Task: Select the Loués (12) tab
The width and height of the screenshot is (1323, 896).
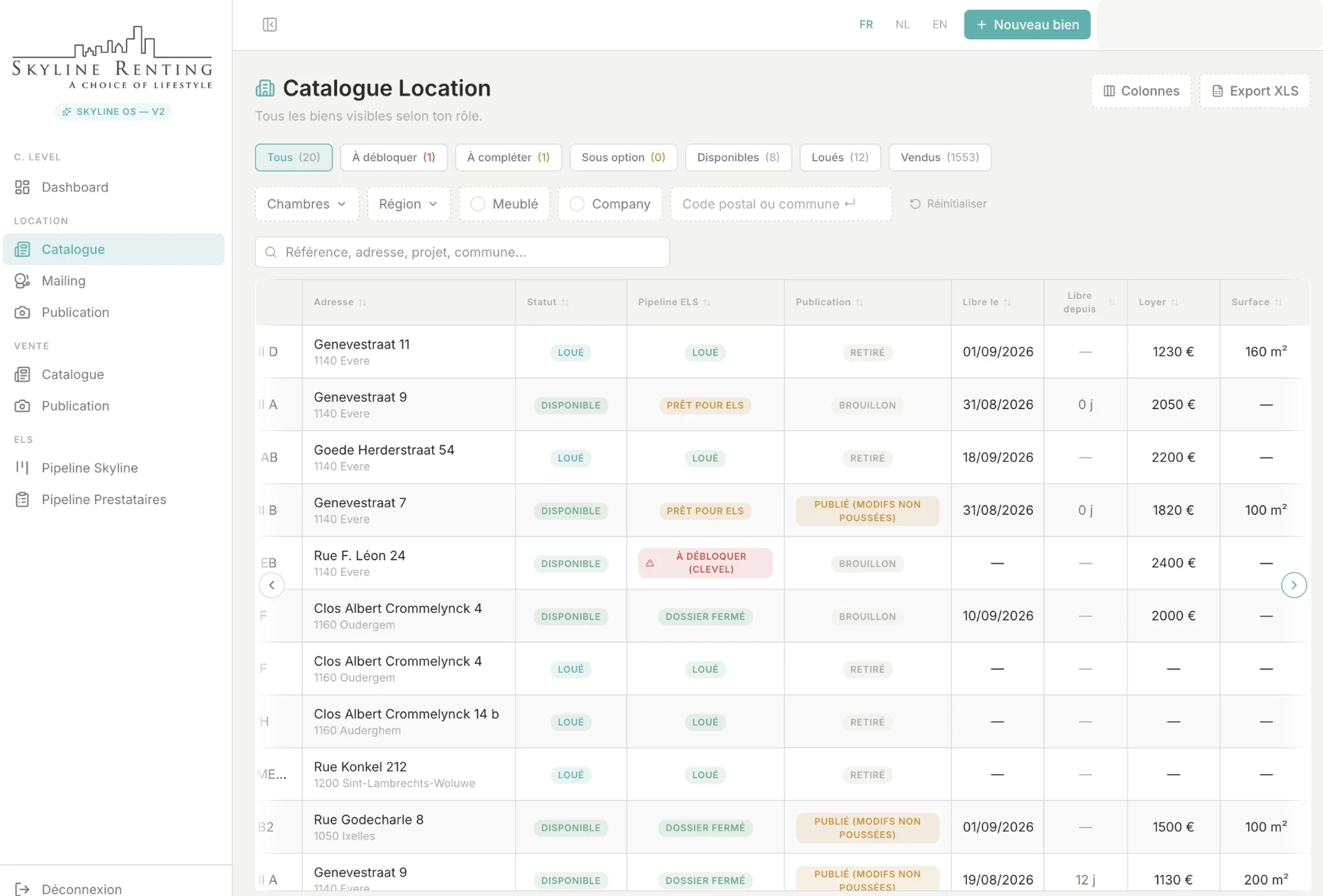Action: 840,157
